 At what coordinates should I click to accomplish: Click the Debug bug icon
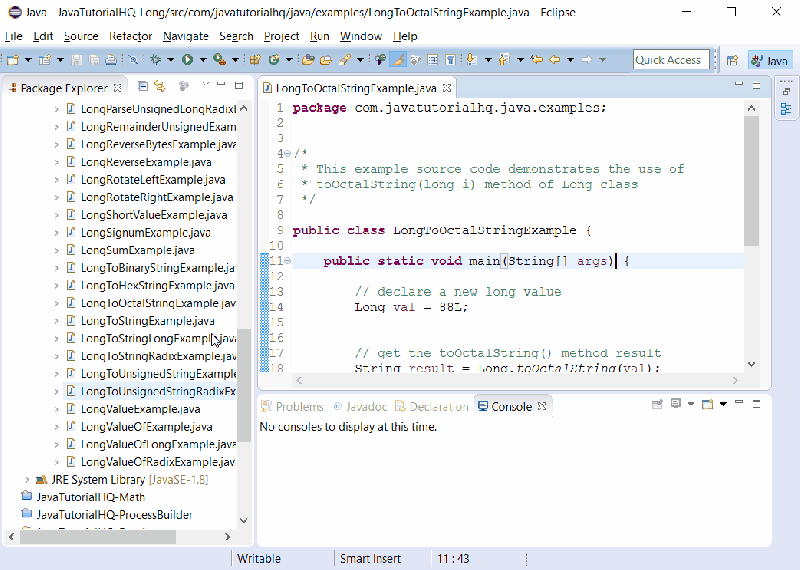(156, 60)
